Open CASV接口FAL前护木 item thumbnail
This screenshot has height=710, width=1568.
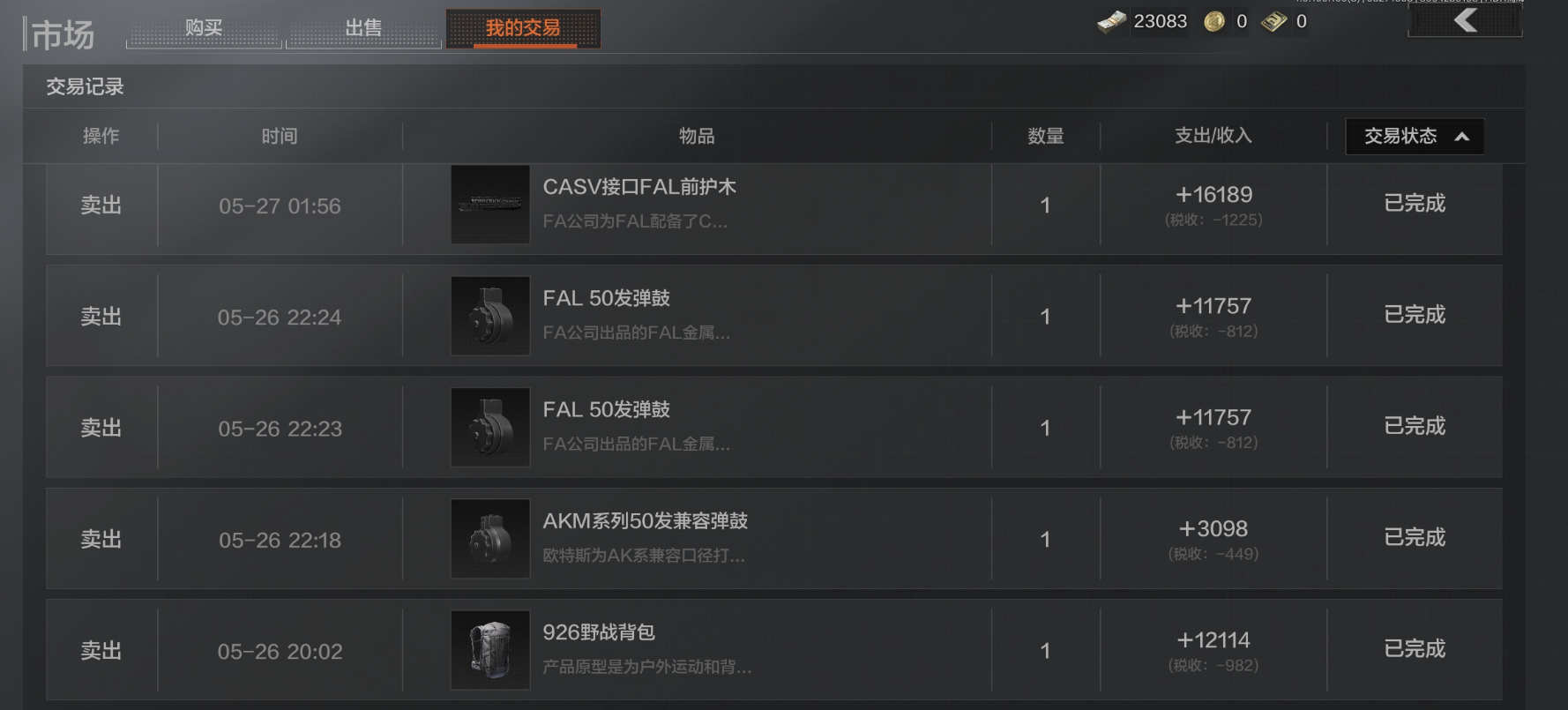coord(490,205)
